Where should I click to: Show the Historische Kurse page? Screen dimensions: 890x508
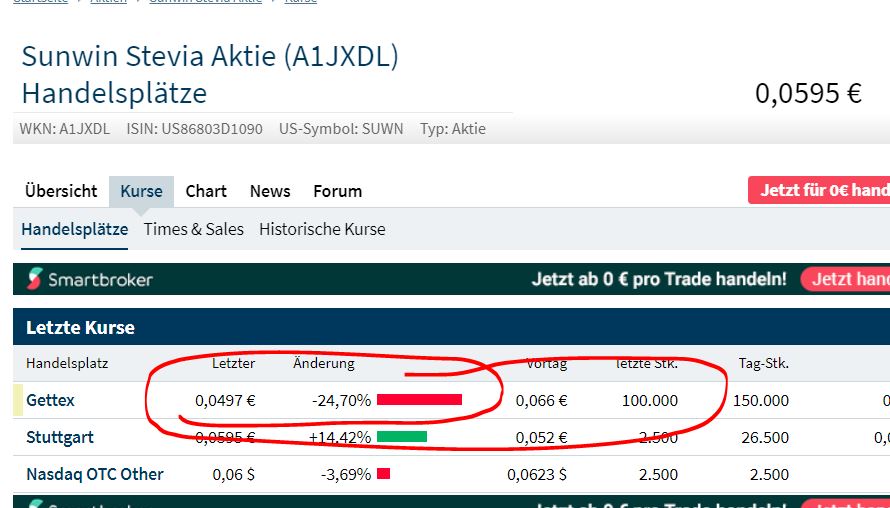(322, 229)
